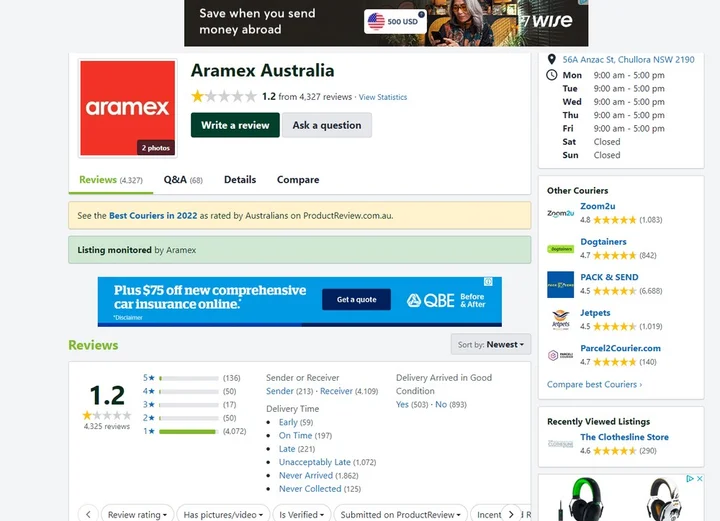Image resolution: width=720 pixels, height=521 pixels.
Task: Filter by the 1-star rating bar
Action: click(x=188, y=431)
